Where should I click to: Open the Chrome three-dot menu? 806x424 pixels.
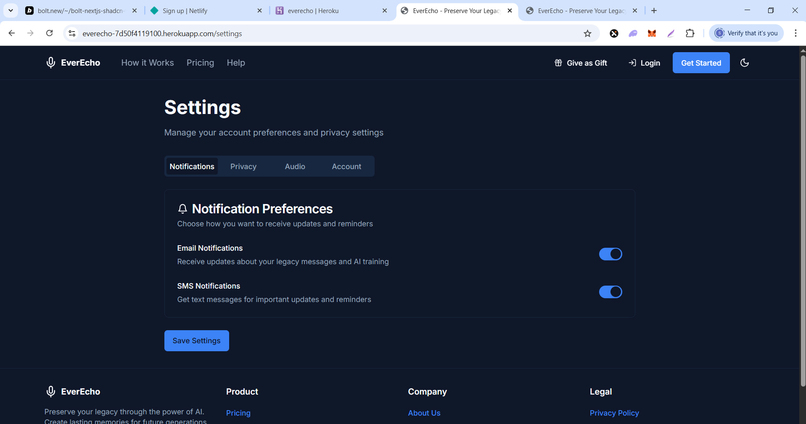pyautogui.click(x=795, y=33)
